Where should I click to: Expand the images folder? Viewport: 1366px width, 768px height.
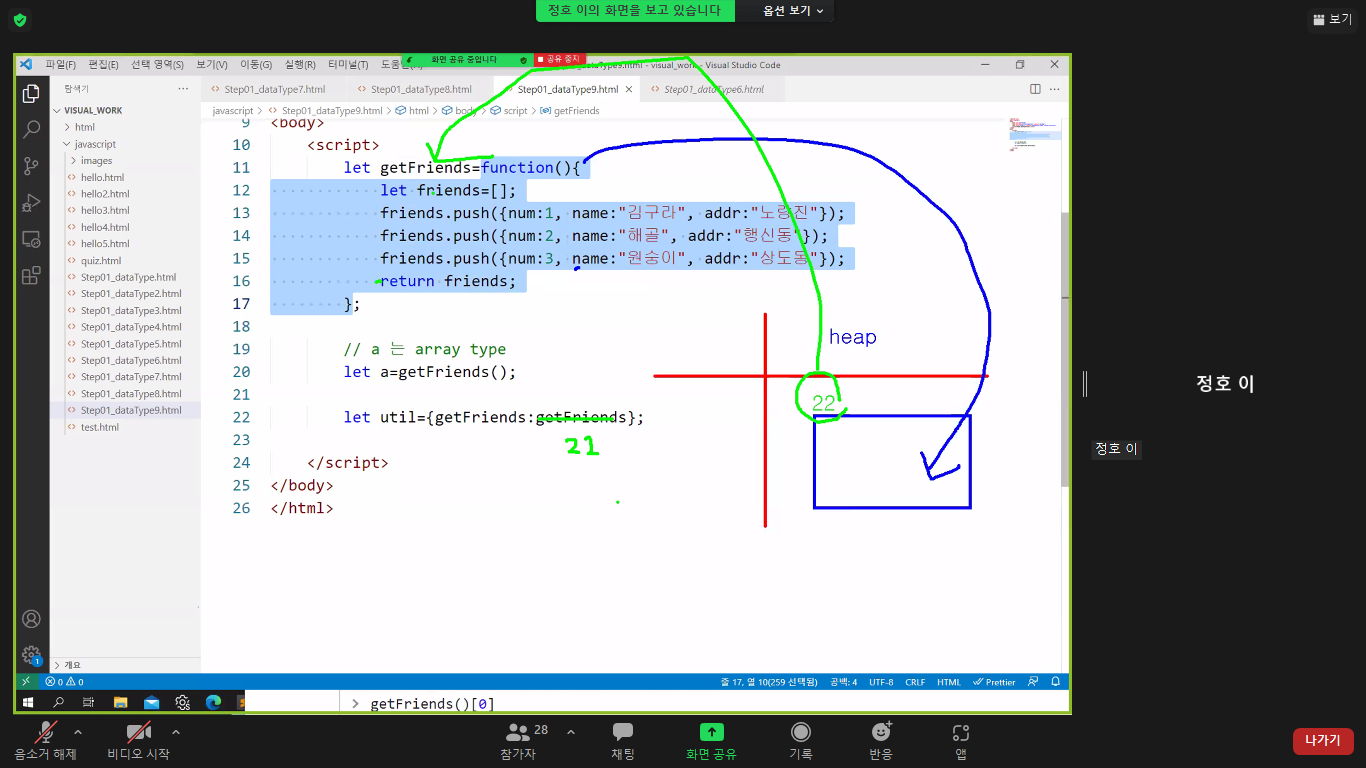96,160
